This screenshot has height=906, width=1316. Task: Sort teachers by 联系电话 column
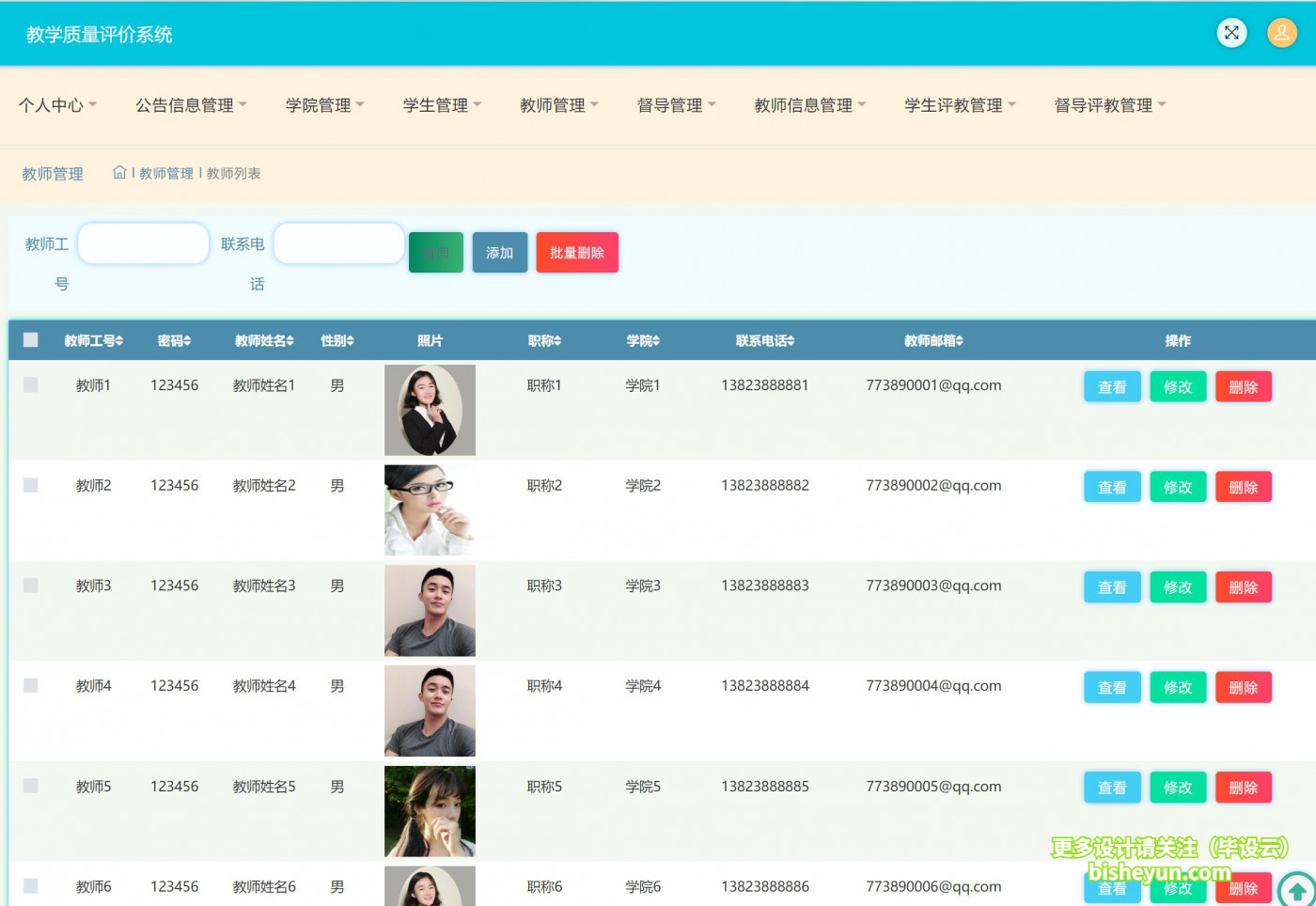(765, 340)
